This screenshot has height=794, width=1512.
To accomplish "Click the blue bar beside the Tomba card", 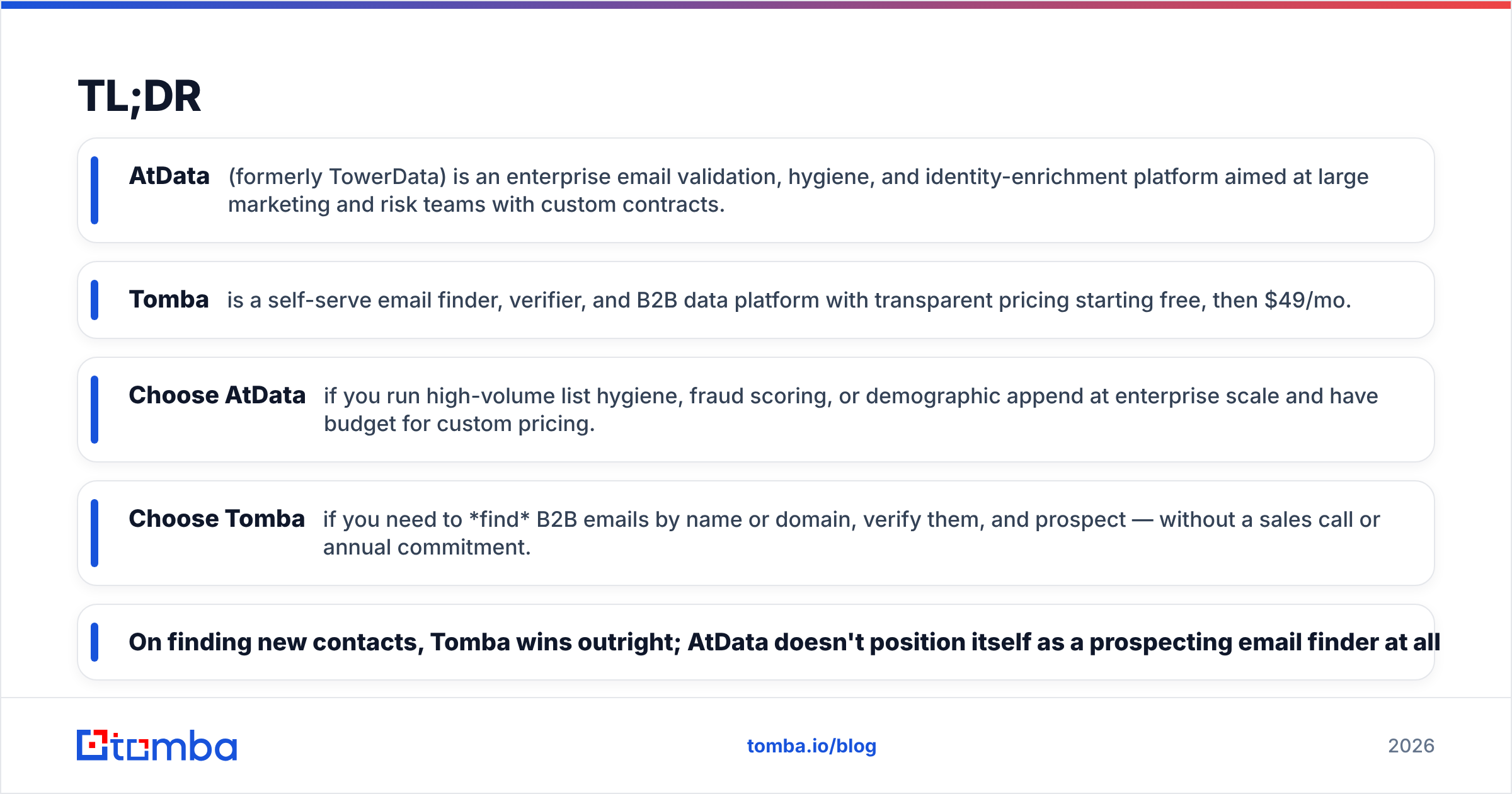I will click(94, 300).
